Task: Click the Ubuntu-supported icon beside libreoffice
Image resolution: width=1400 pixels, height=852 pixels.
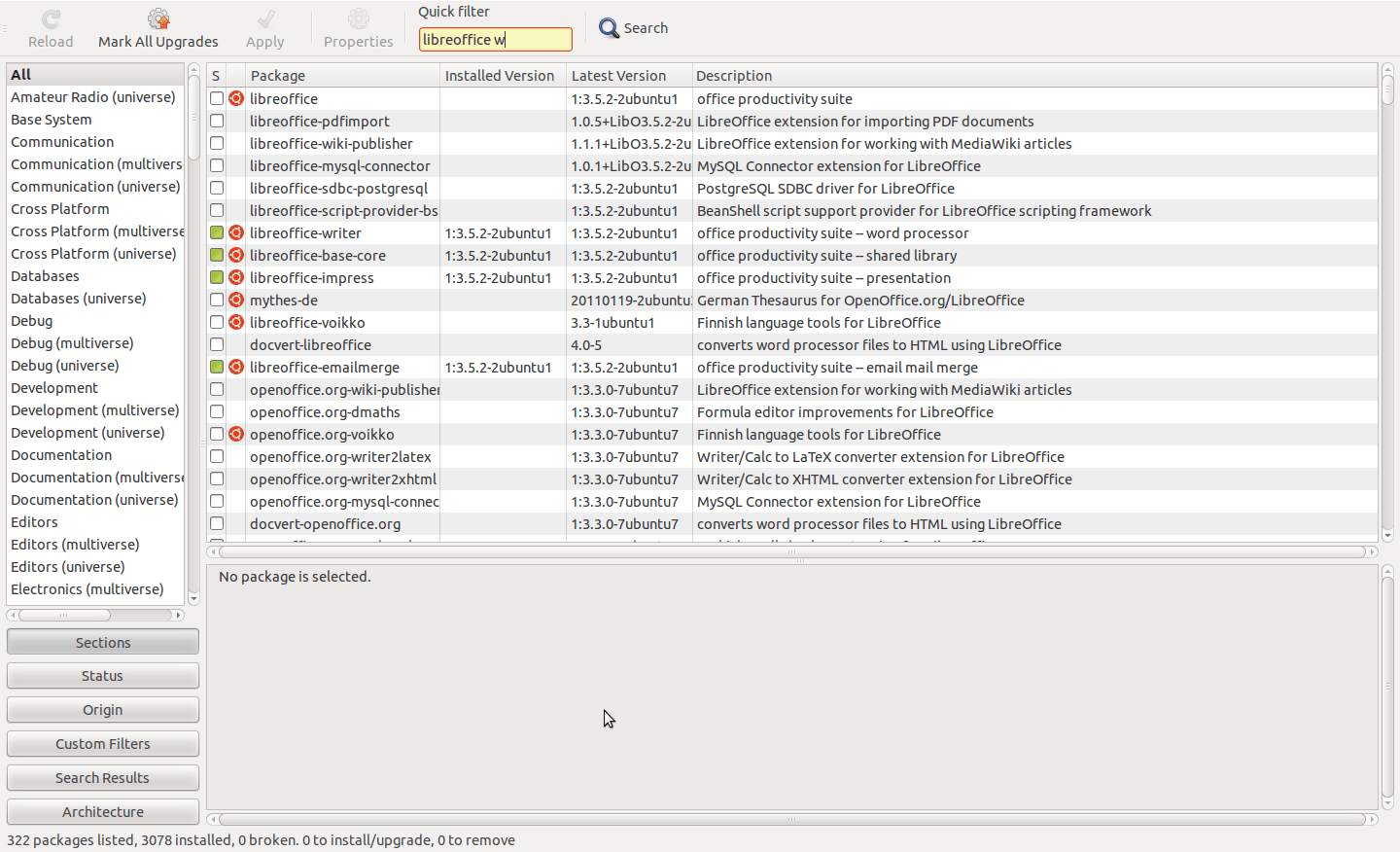Action: coord(236,98)
